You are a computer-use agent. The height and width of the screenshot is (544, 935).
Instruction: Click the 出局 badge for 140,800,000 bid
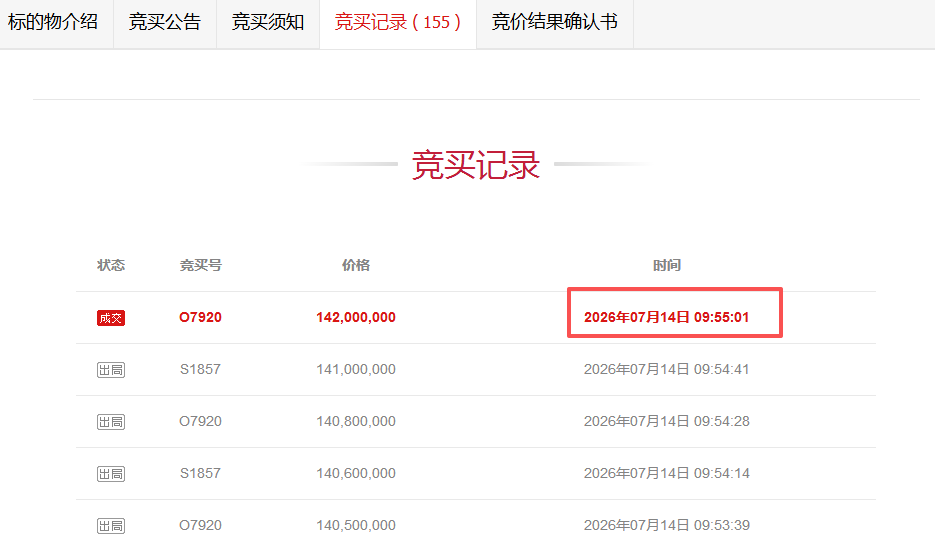click(x=111, y=422)
